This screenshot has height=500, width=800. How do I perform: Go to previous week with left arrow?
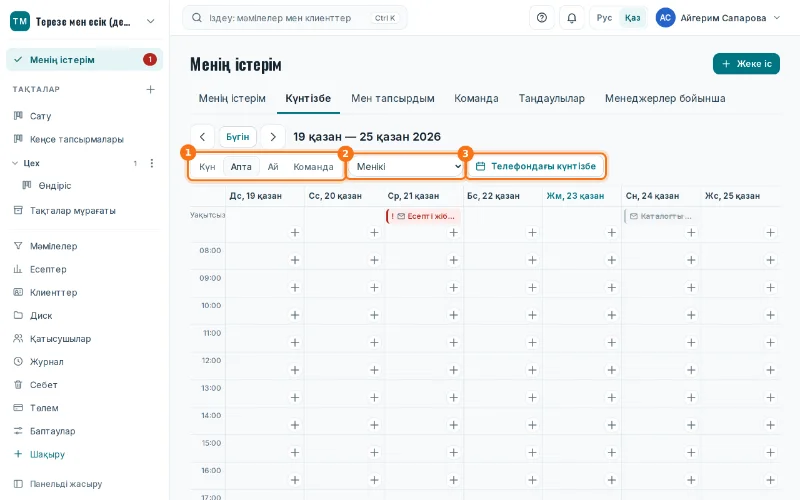click(203, 137)
